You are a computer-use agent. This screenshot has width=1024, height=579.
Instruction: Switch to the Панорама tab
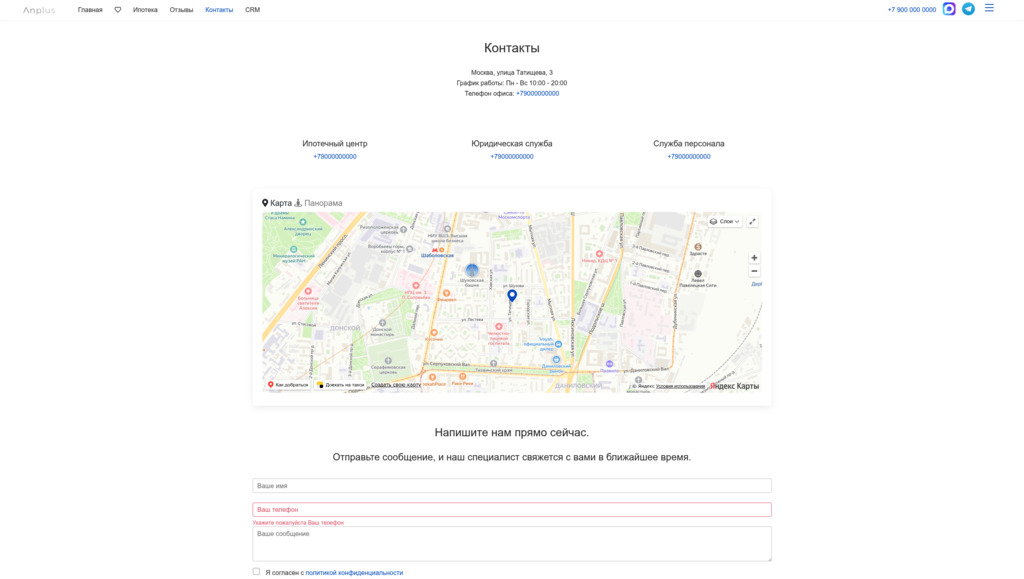318,203
